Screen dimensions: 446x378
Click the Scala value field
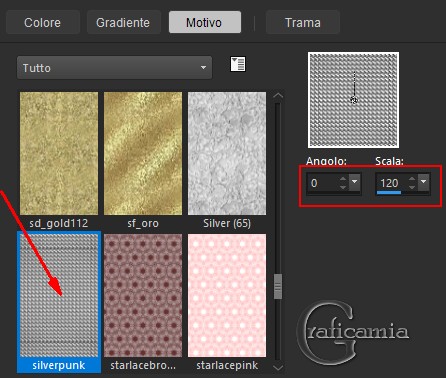click(x=391, y=183)
